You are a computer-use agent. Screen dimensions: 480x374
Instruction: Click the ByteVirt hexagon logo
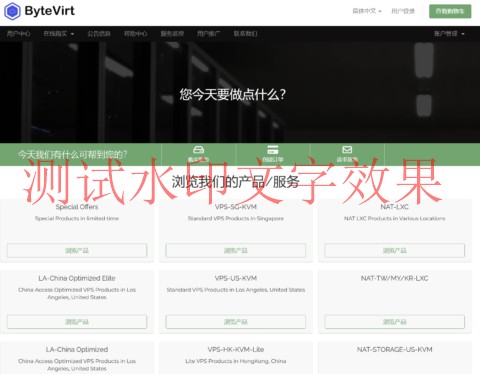(x=12, y=11)
